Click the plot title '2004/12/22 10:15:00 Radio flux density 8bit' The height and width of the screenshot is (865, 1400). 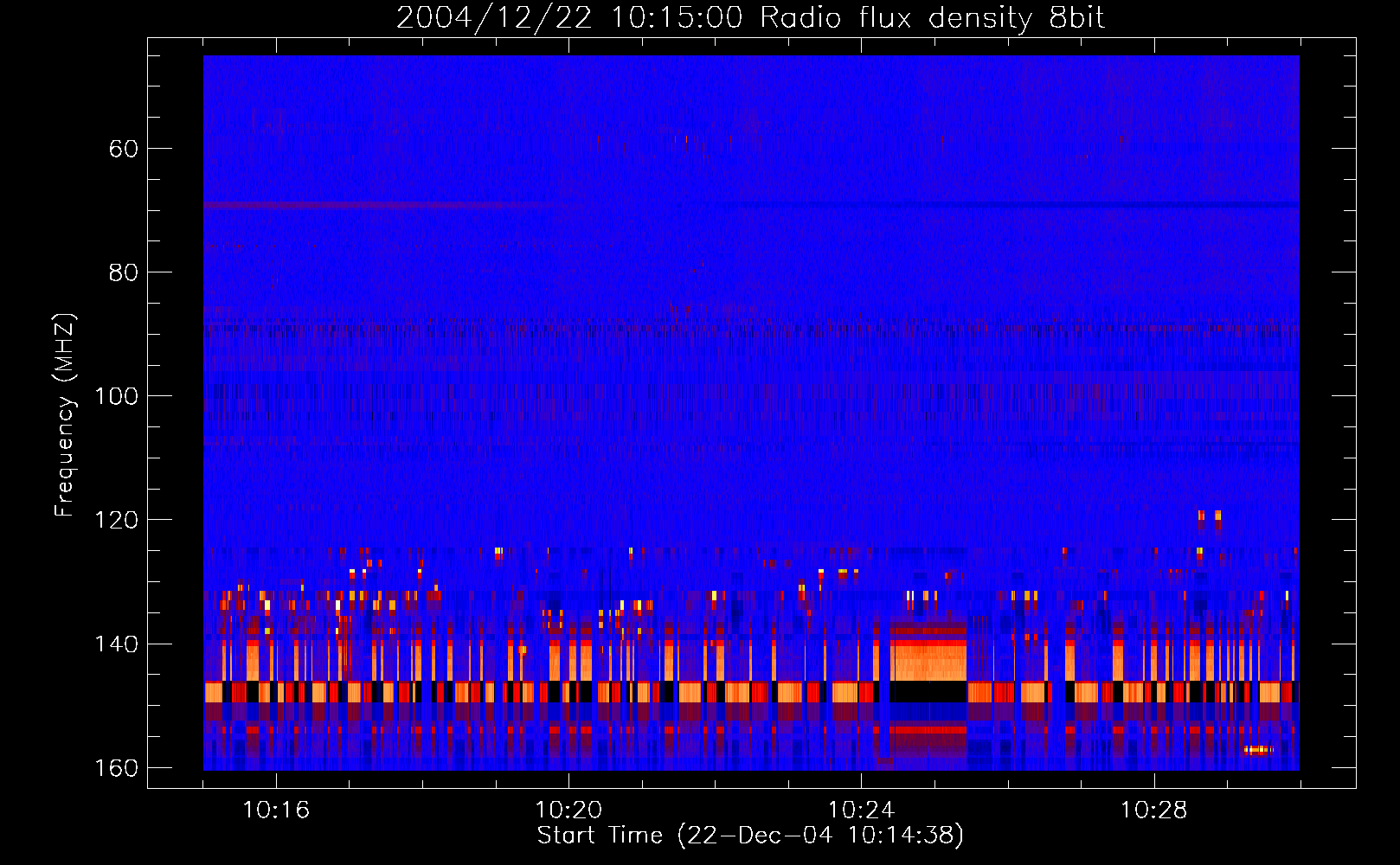coord(750,18)
